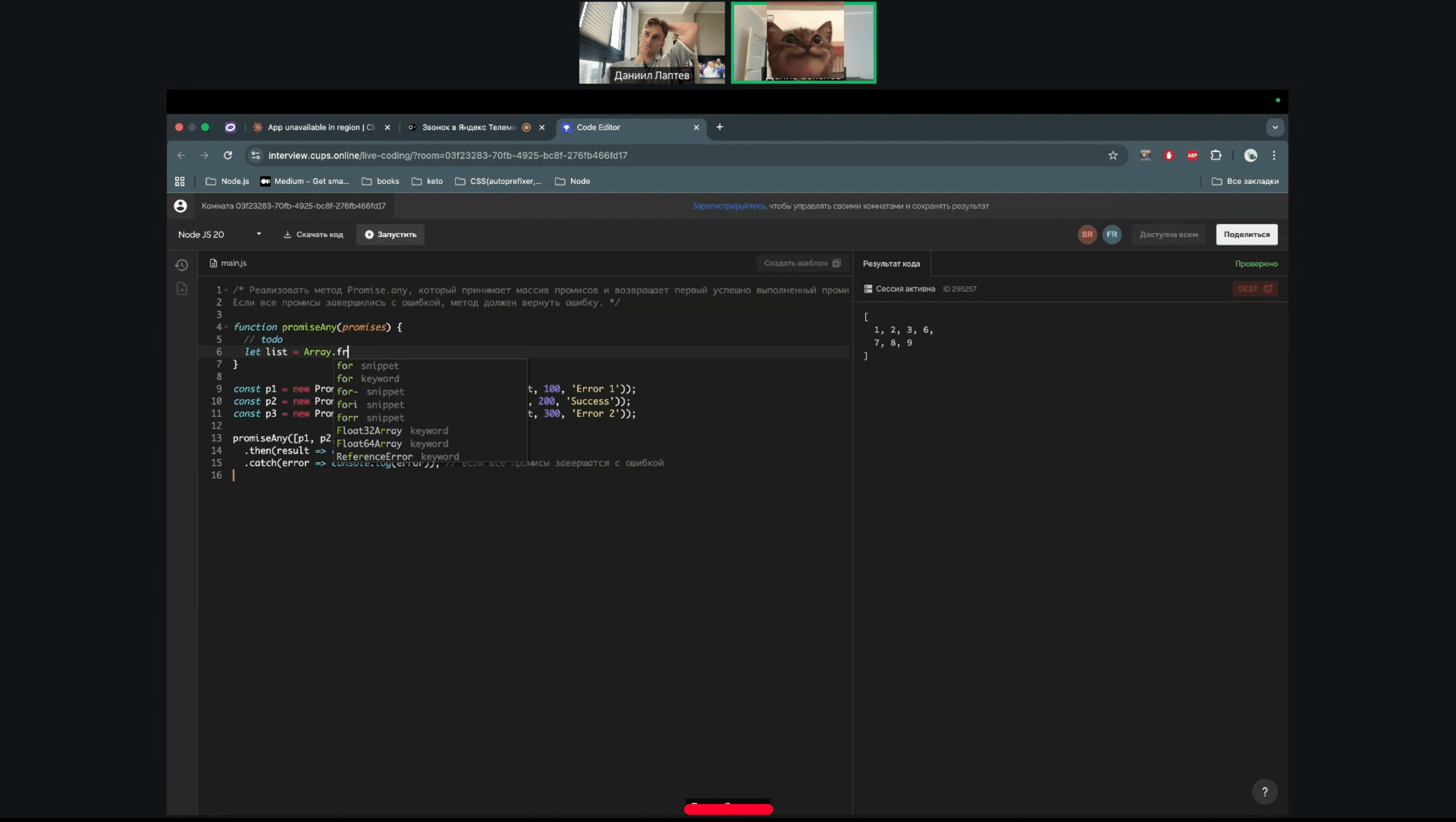The height and width of the screenshot is (822, 1456).
Task: Click the session timer reset icon
Action: (x=1268, y=289)
